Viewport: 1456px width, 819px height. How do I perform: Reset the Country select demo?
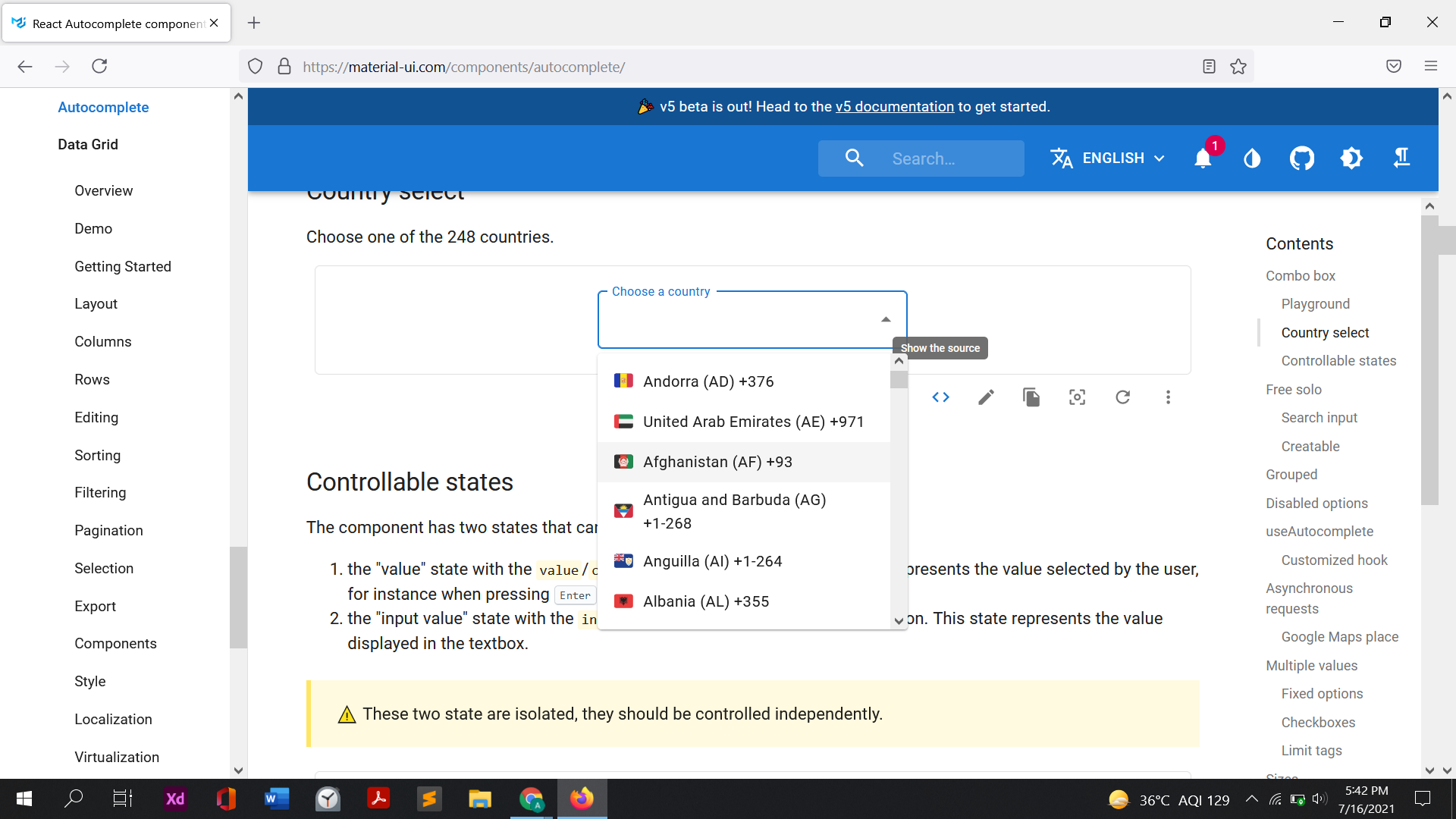pyautogui.click(x=1123, y=397)
